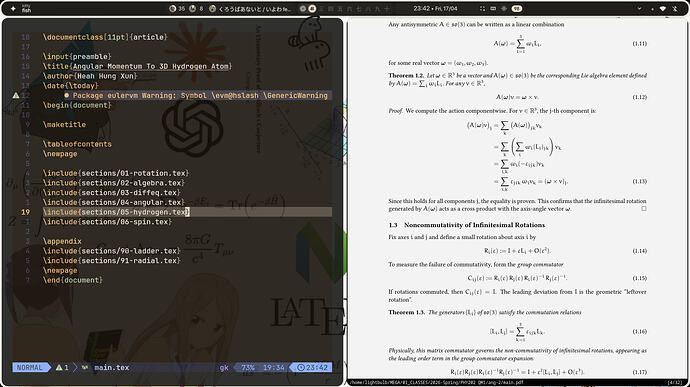Click the Bluetooth indicator icon
The width and height of the screenshot is (690, 387).
pos(675,8)
